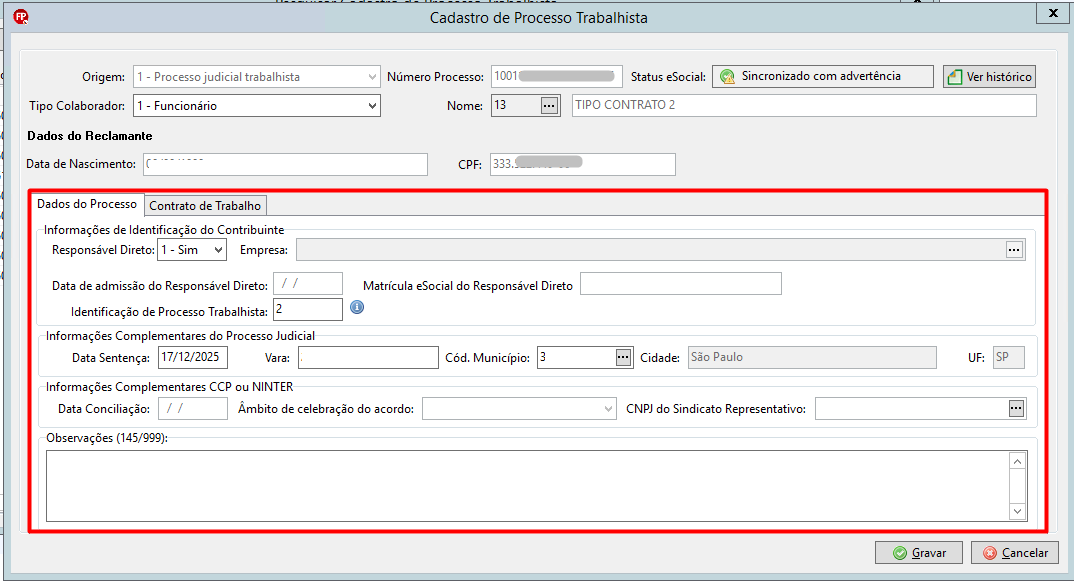
Task: Switch to the Contrato de Trabalho tab
Action: [x=205, y=205]
